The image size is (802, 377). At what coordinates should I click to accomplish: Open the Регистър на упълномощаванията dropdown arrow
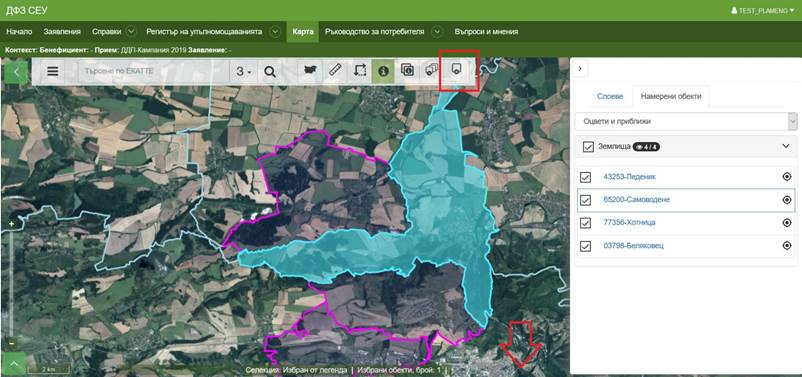pyautogui.click(x=275, y=31)
